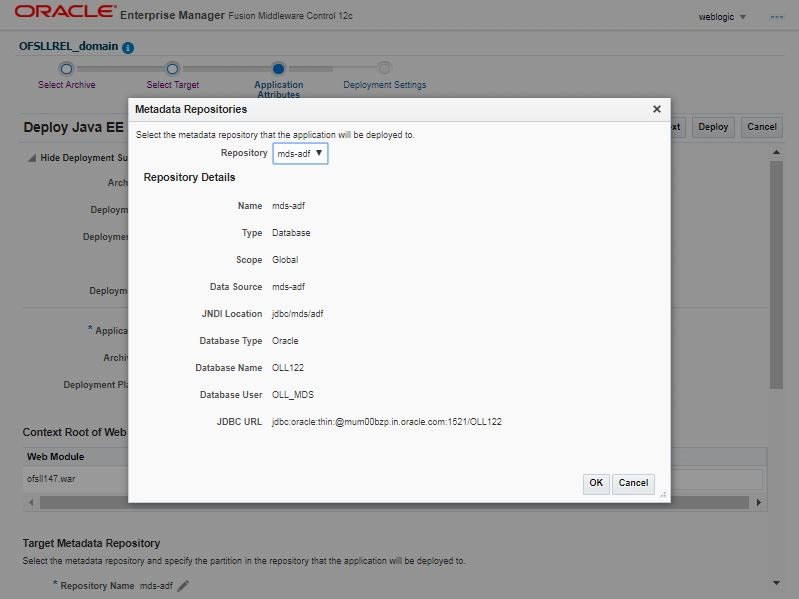The image size is (799, 599).
Task: Click the Repository Details heading
Action: point(189,177)
